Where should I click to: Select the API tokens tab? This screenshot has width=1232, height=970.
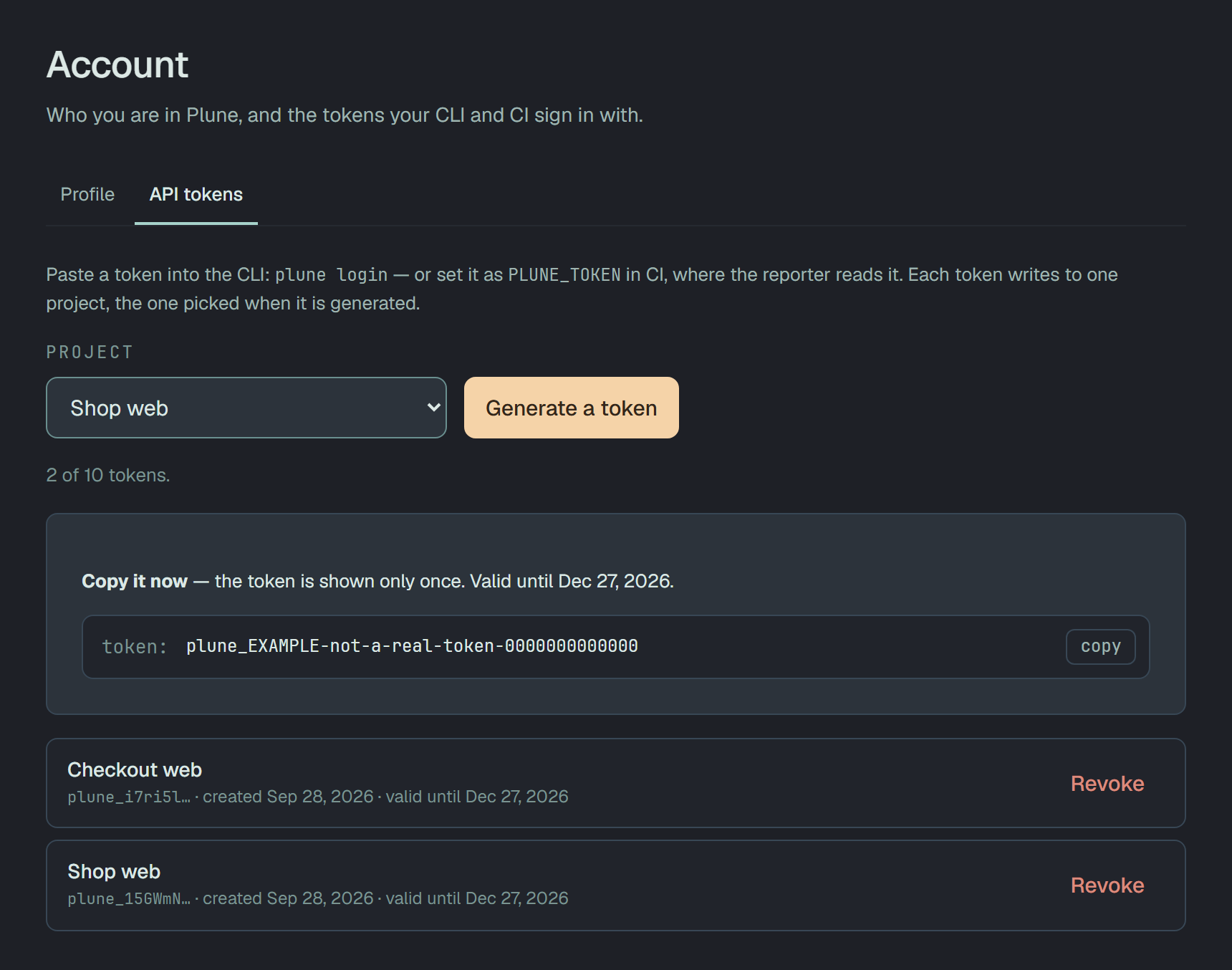coord(196,194)
